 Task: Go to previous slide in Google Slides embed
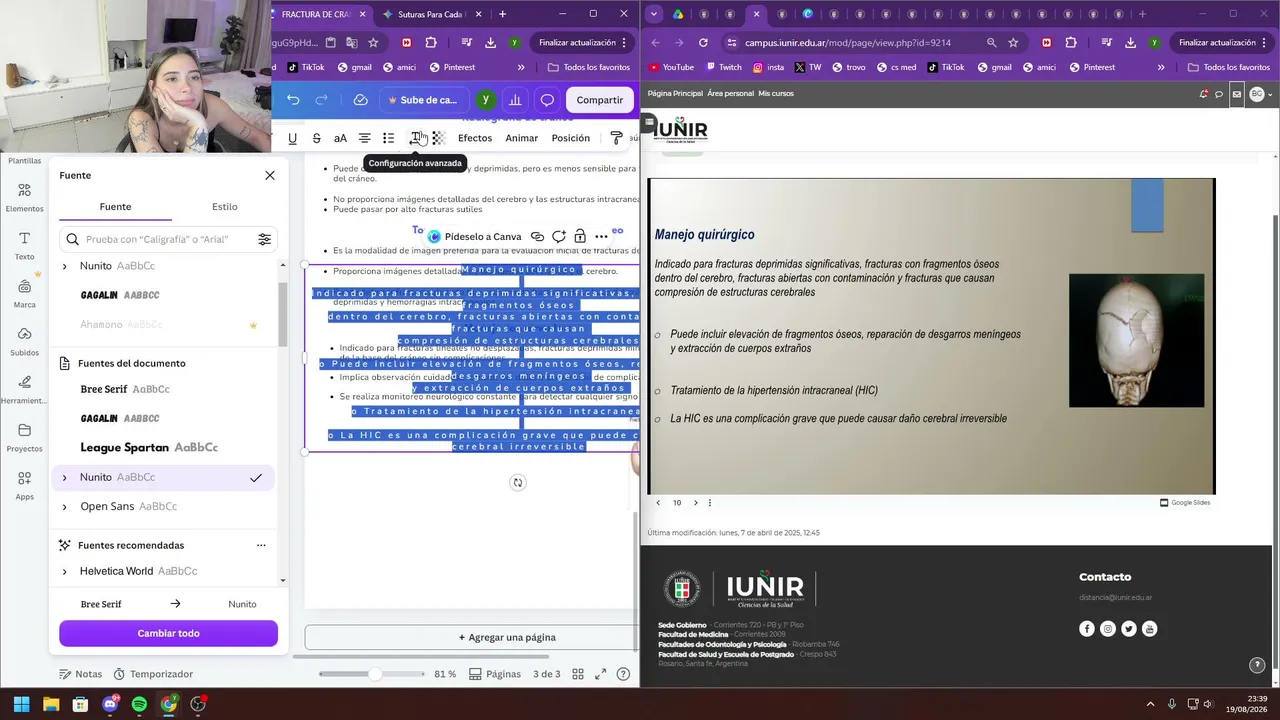coord(658,503)
